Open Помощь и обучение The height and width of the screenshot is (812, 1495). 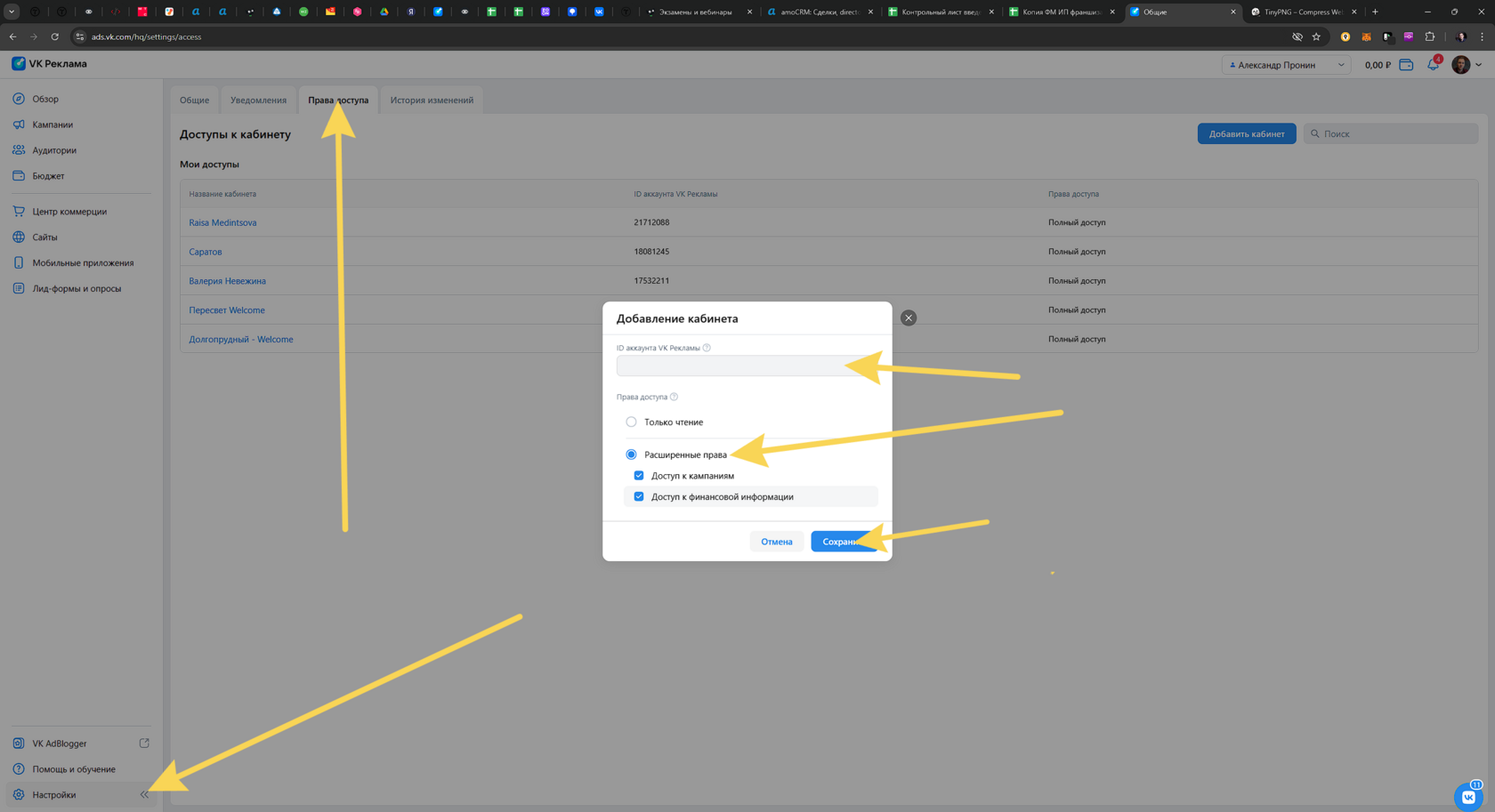point(74,769)
